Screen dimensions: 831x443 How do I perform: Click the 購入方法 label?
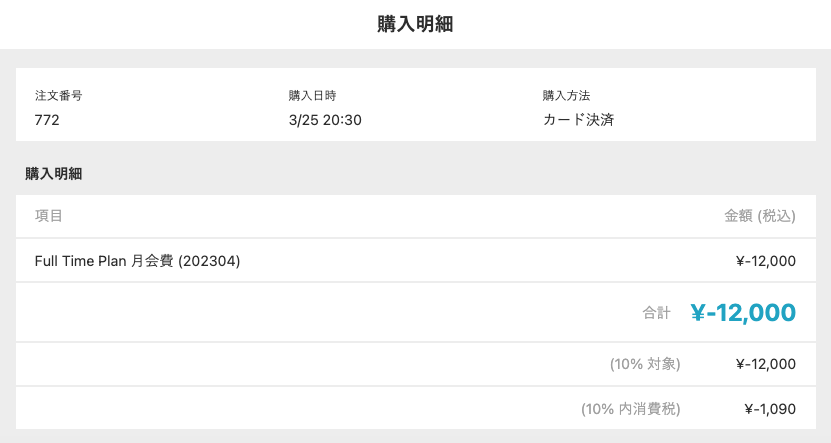coord(566,96)
